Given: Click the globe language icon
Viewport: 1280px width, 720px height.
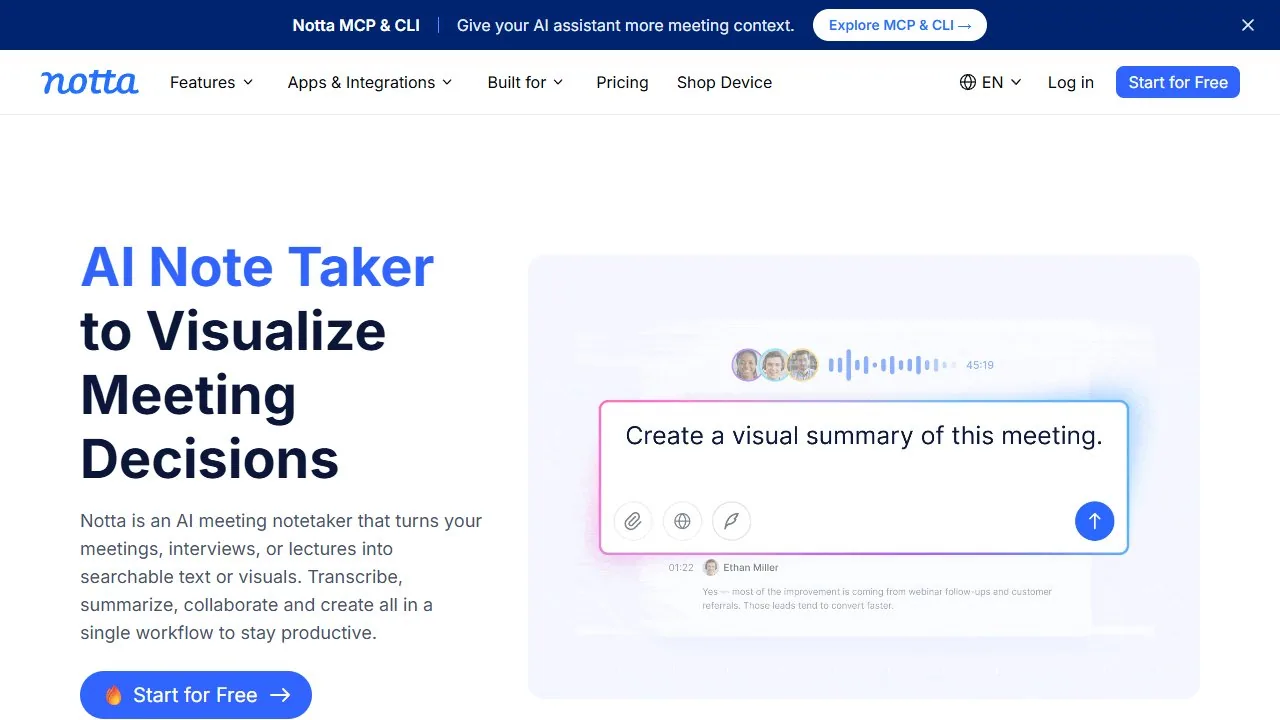Looking at the screenshot, I should (968, 82).
